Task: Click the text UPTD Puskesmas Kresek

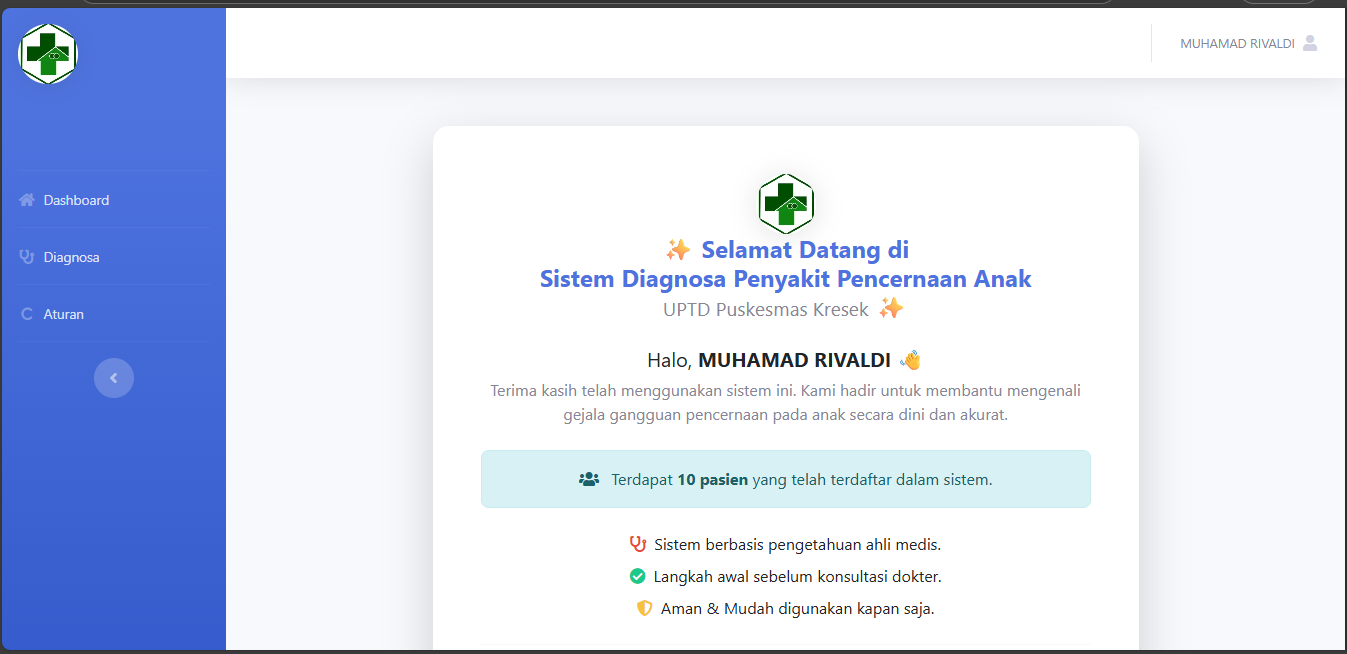Action: (x=766, y=309)
